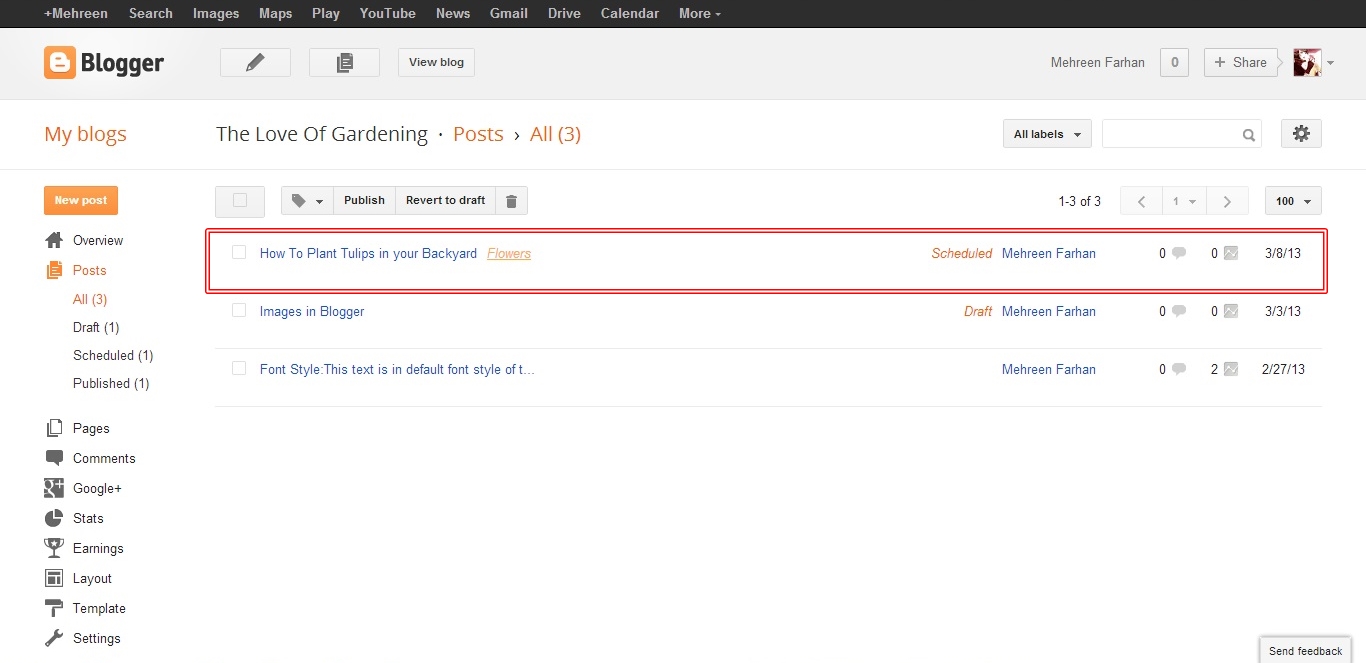This screenshot has height=663, width=1366.
Task: Click My blogs heading link
Action: pyautogui.click(x=85, y=134)
